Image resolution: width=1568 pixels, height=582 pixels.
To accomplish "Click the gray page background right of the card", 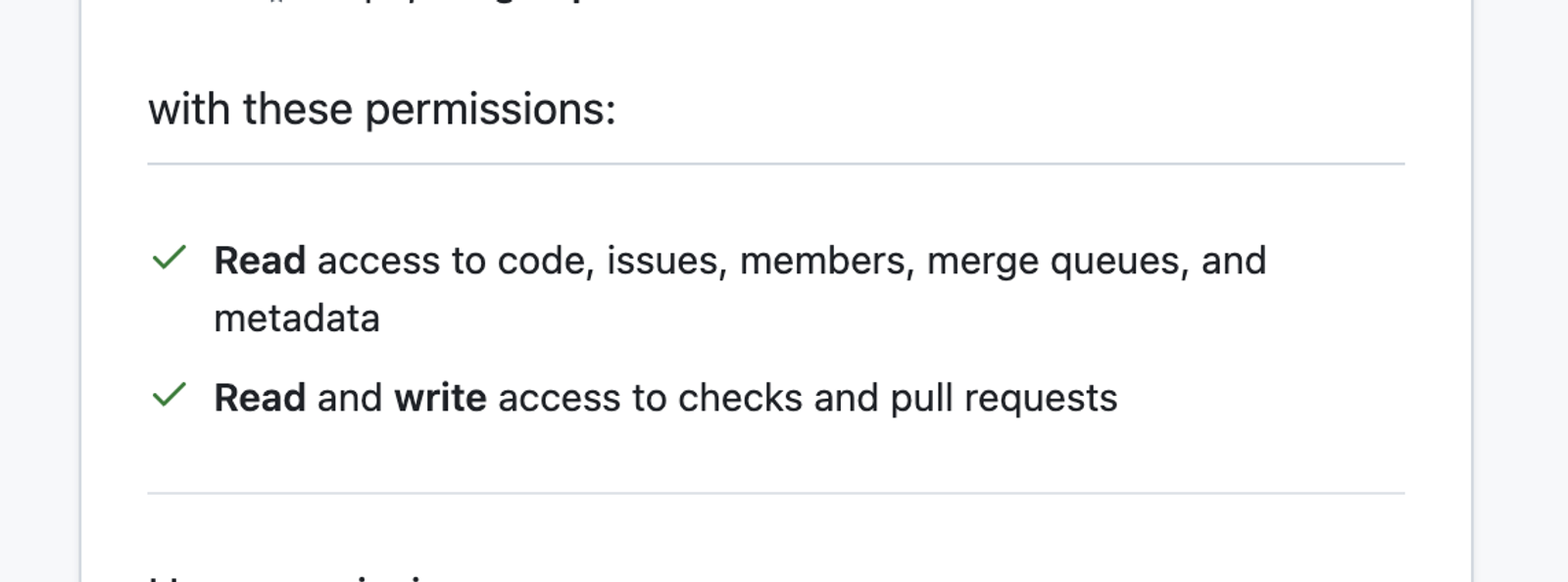I will tap(1521, 291).
